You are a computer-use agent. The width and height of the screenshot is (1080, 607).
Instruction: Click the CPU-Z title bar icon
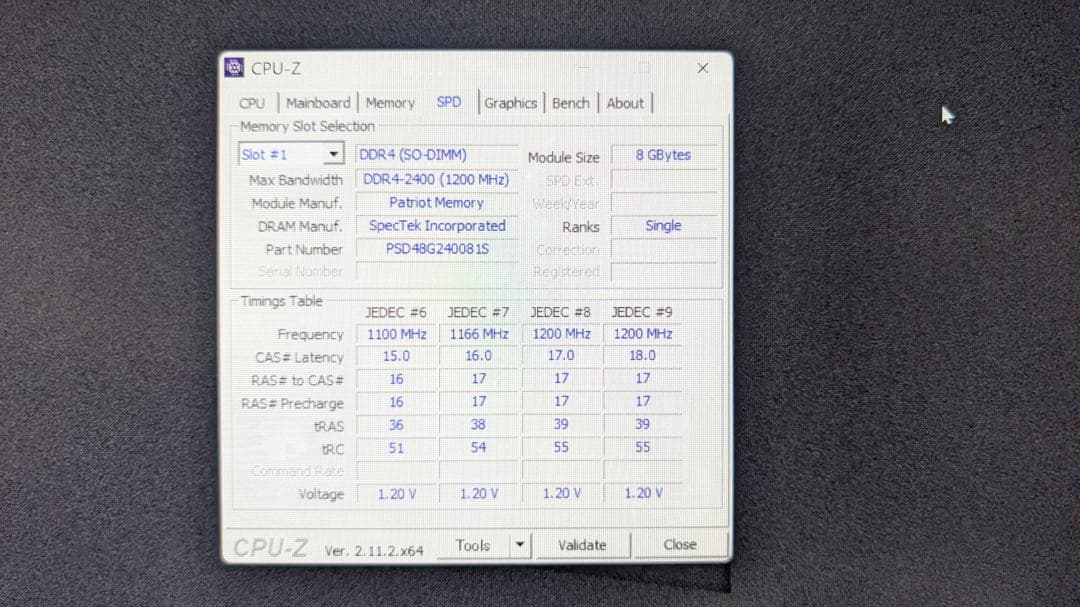233,66
